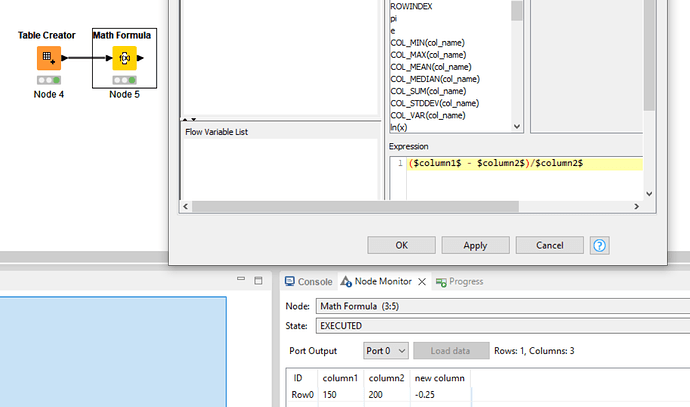Click the Table Creator status traffic light
The height and width of the screenshot is (407, 690).
click(x=47, y=79)
